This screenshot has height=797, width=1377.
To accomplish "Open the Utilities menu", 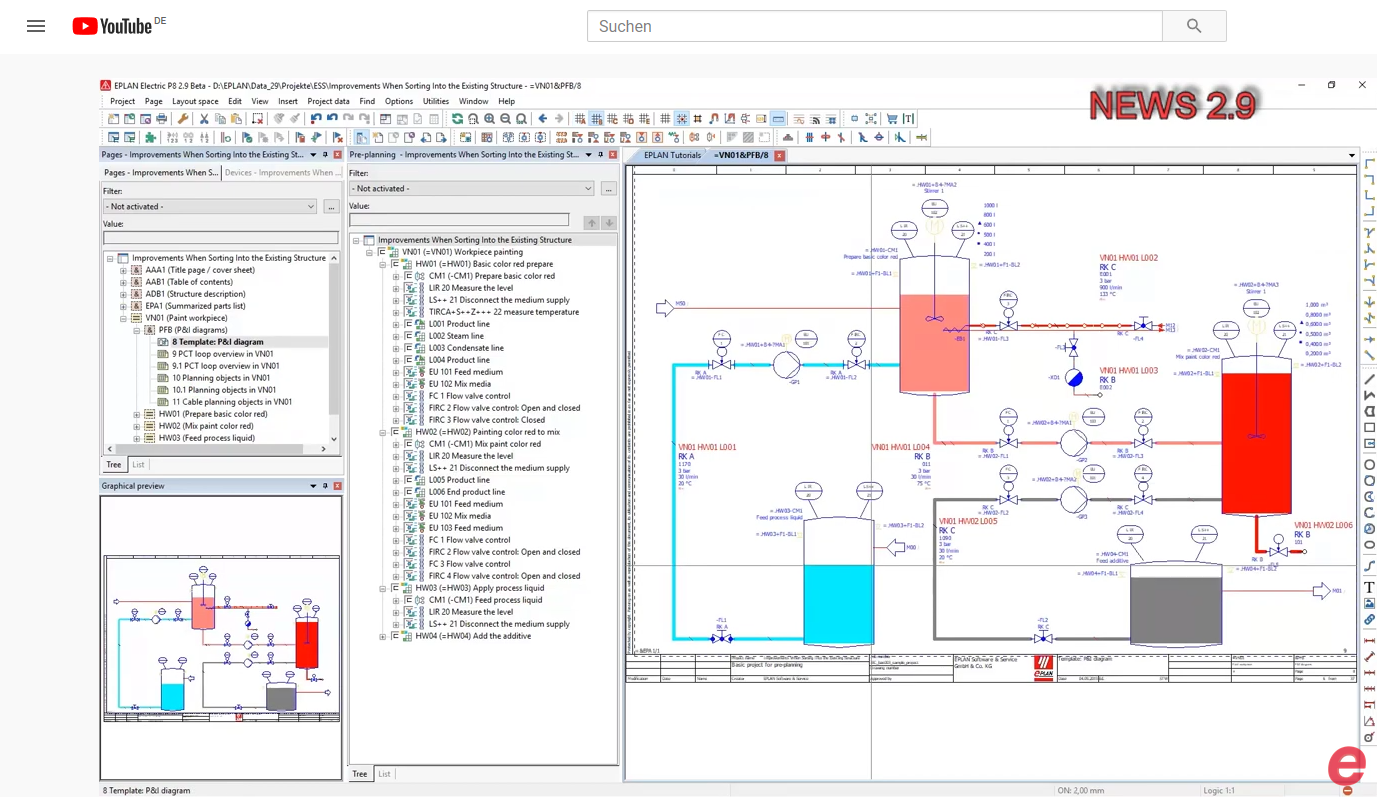I will click(436, 101).
